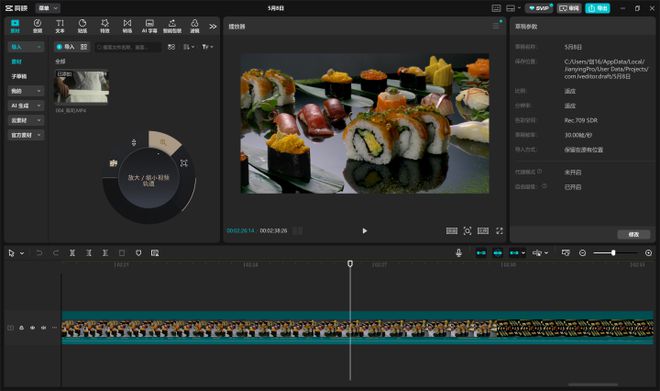This screenshot has width=660, height=391.
Task: Click the playhead marker on the timeline ruler
Action: [x=350, y=264]
